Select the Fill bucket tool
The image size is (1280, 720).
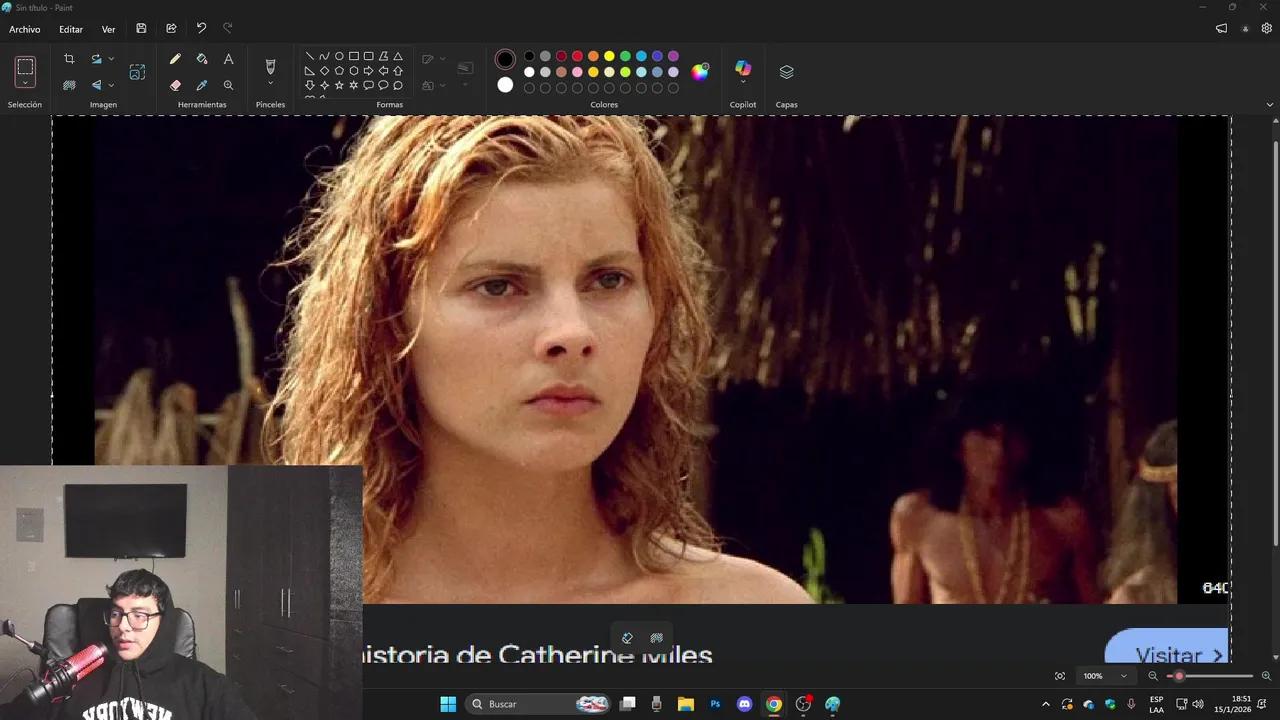[x=202, y=59]
